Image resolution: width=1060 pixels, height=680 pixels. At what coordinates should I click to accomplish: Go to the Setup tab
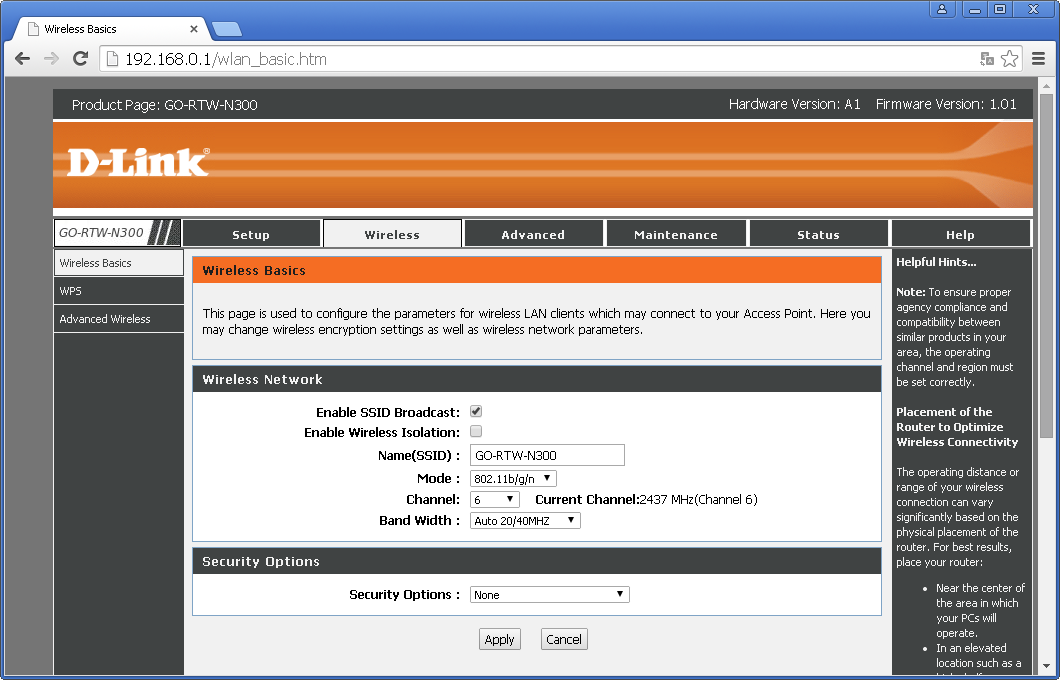tap(251, 235)
